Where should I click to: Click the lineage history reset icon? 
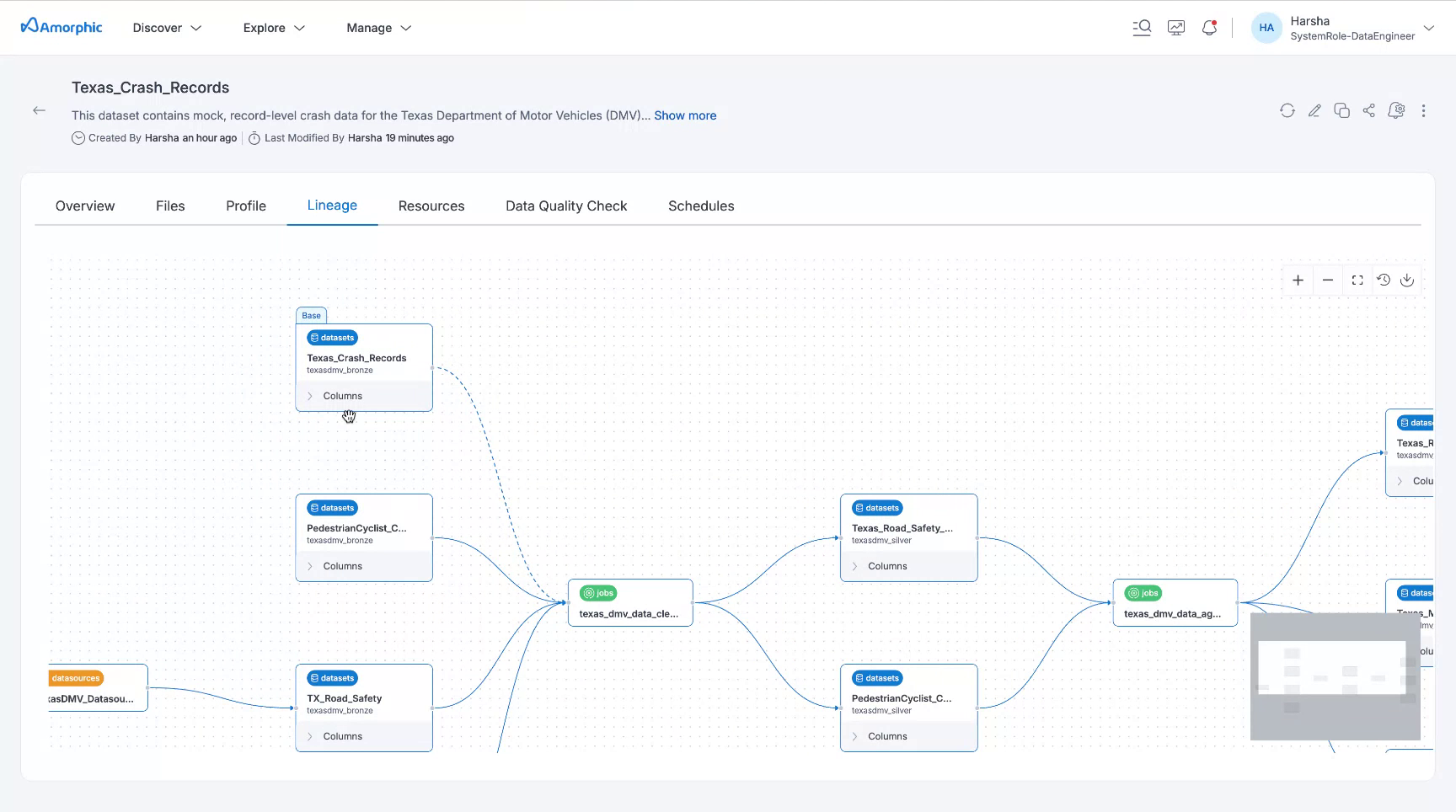(x=1384, y=280)
